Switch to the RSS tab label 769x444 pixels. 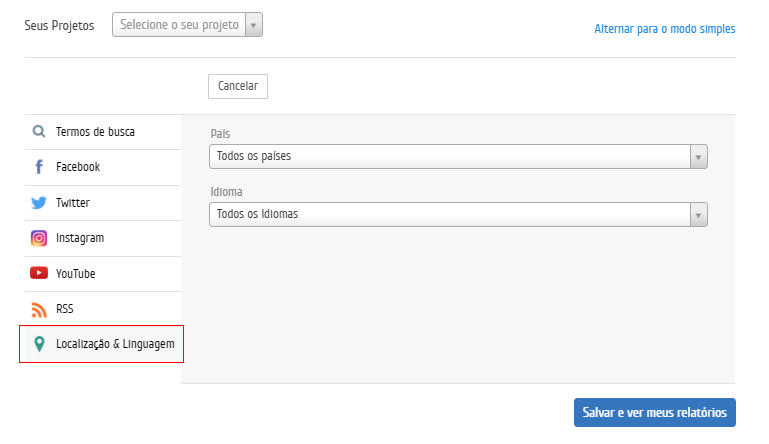pos(65,309)
